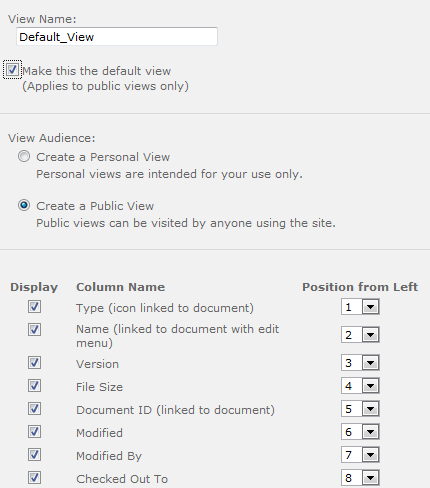Expand Document ID position dropdown
Viewport: 430px width, 488px height.
[360, 409]
